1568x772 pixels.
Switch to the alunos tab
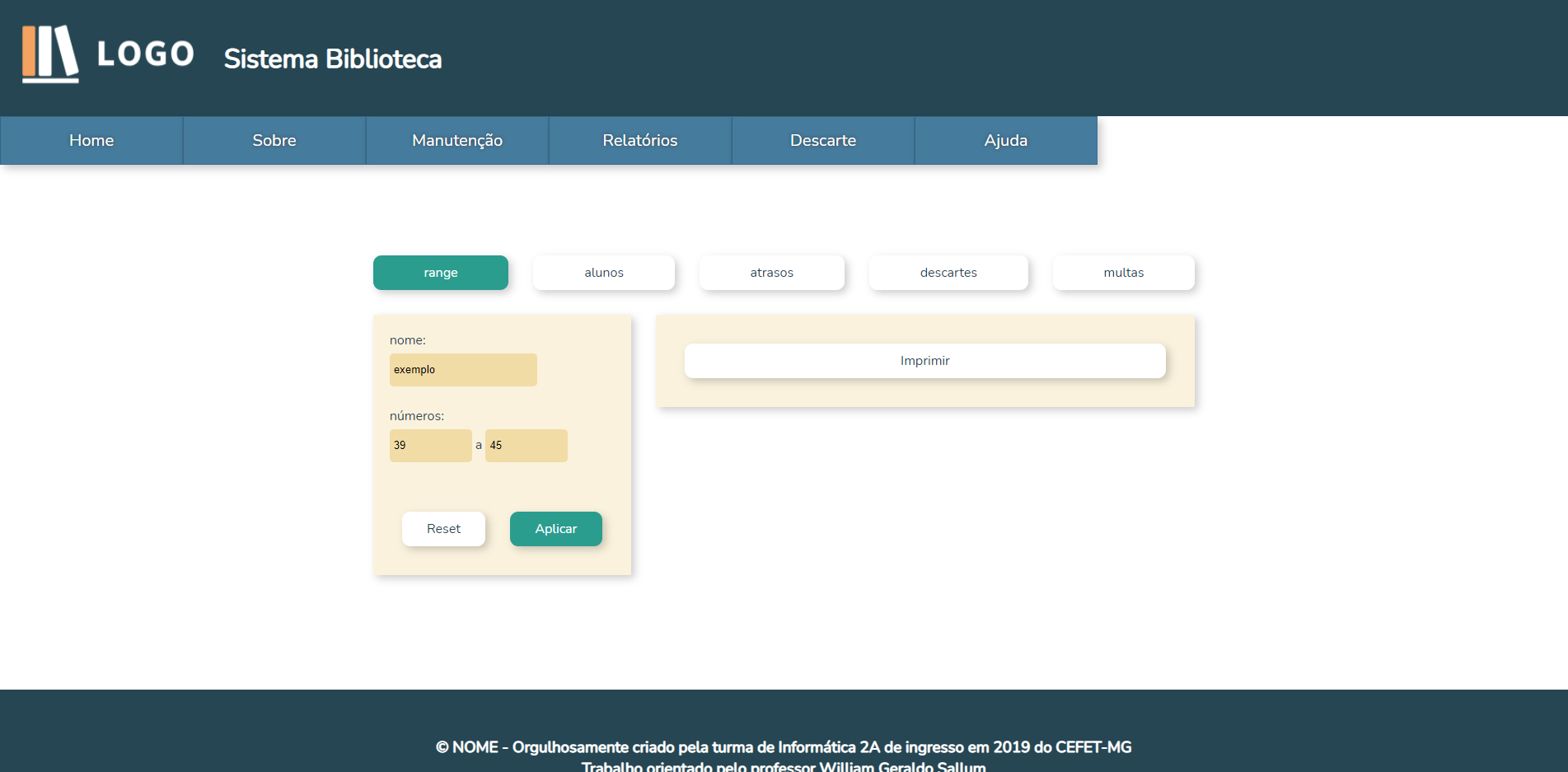pyautogui.click(x=604, y=273)
